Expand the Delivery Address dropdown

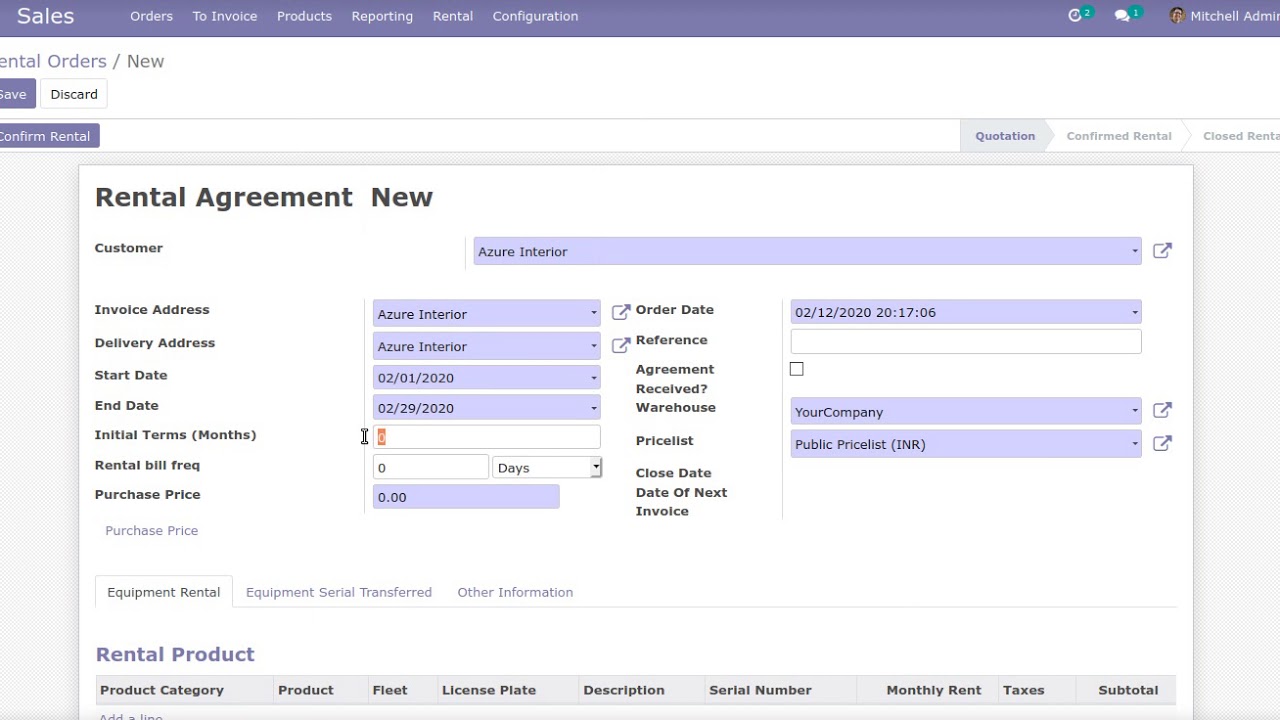(593, 346)
